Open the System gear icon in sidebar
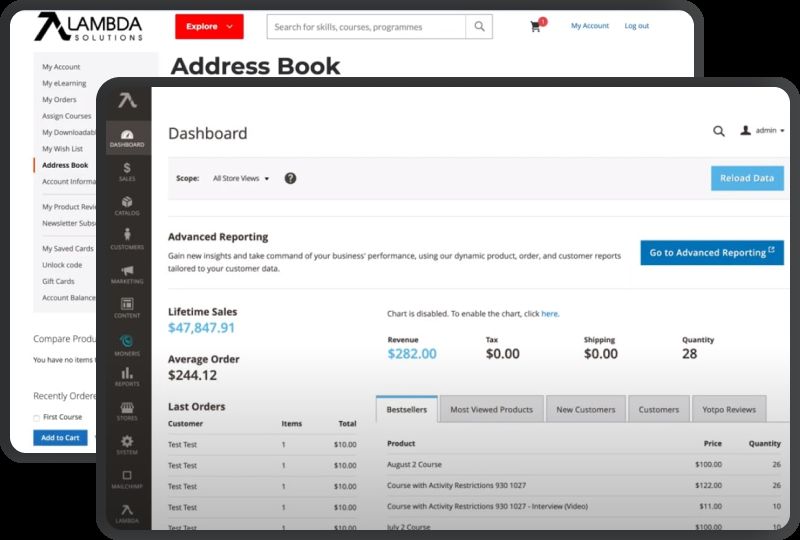Image resolution: width=800 pixels, height=540 pixels. coord(127,444)
